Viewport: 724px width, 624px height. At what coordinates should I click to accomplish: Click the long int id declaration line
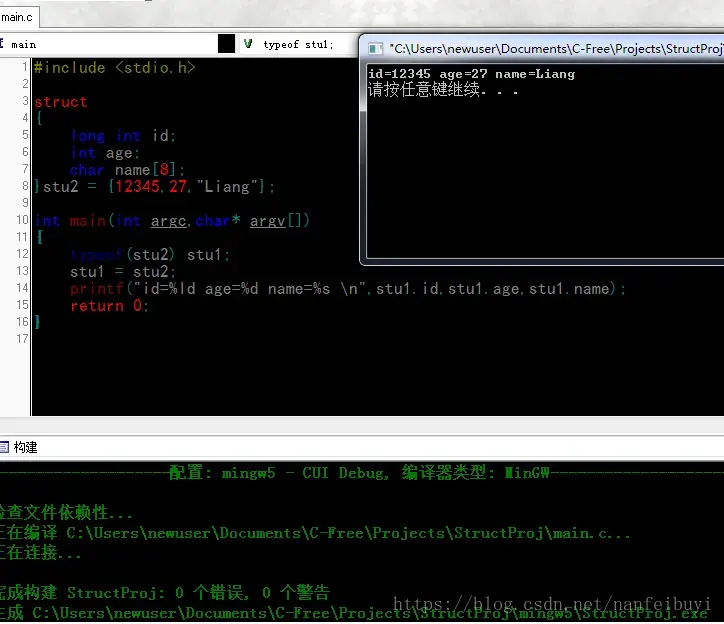coord(123,136)
